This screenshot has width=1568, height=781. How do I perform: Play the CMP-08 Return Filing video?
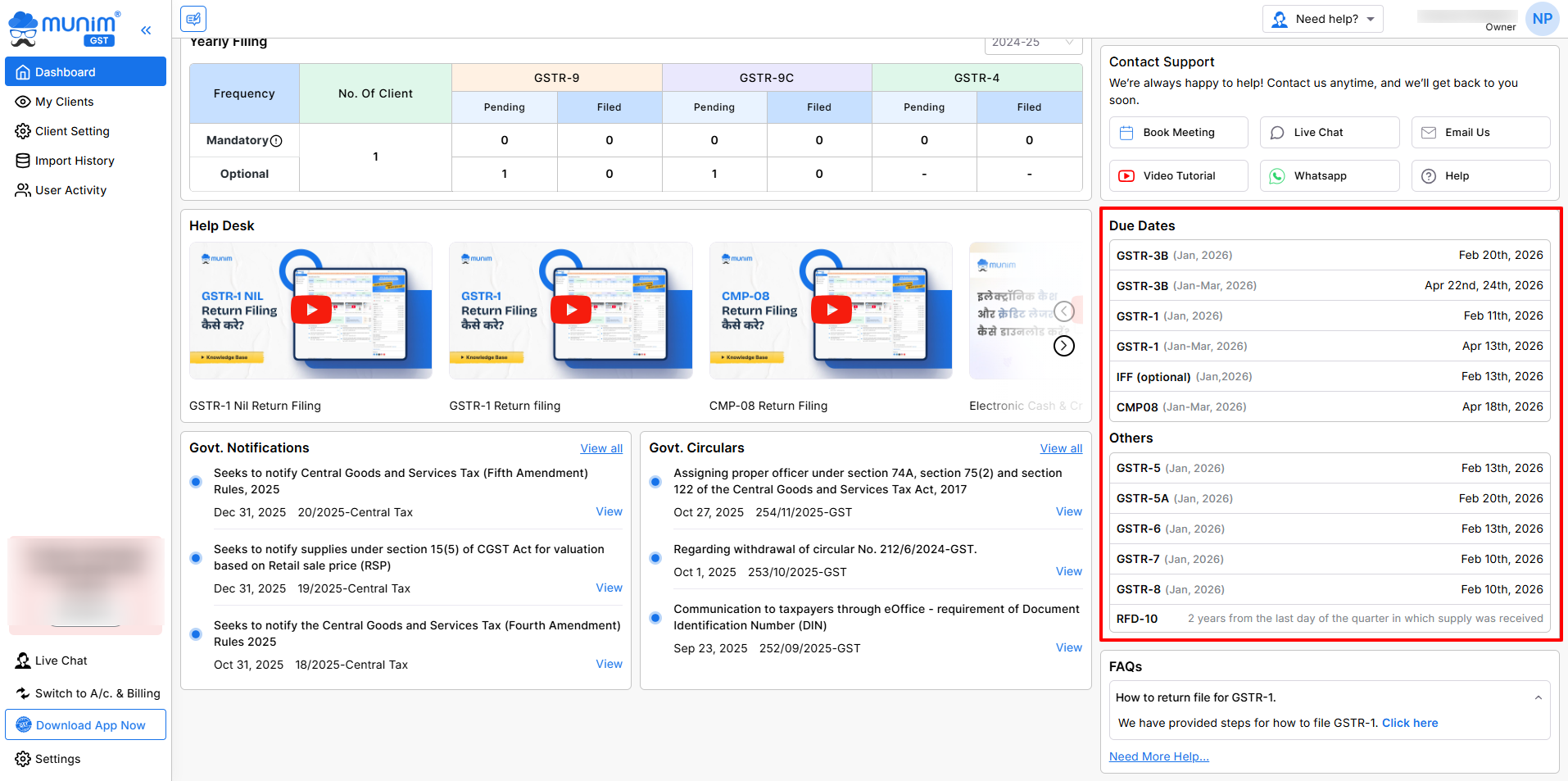(831, 310)
